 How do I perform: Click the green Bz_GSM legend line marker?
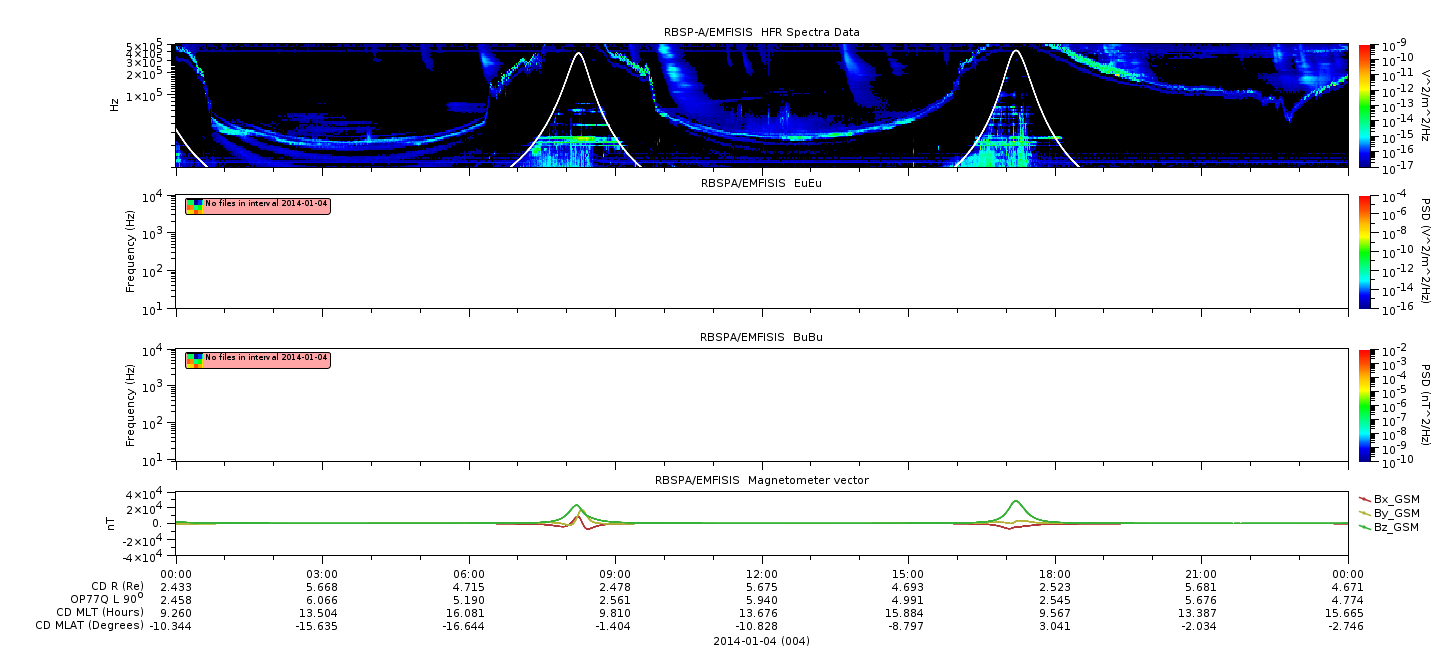[1365, 526]
